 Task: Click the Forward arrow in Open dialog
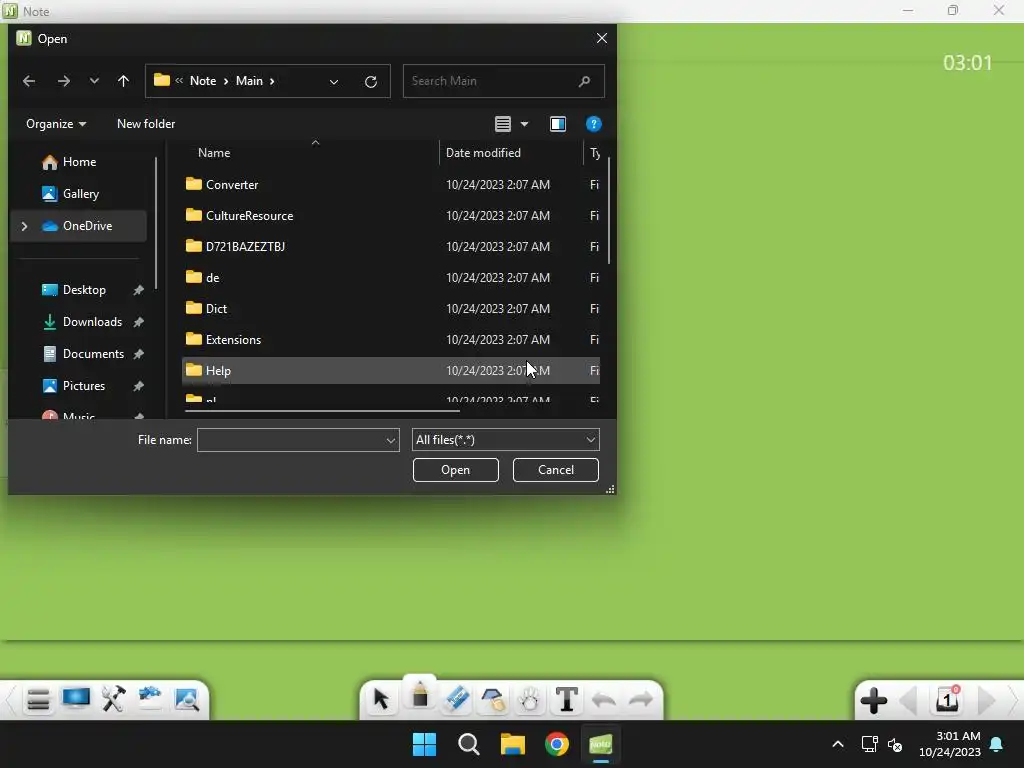click(x=63, y=81)
